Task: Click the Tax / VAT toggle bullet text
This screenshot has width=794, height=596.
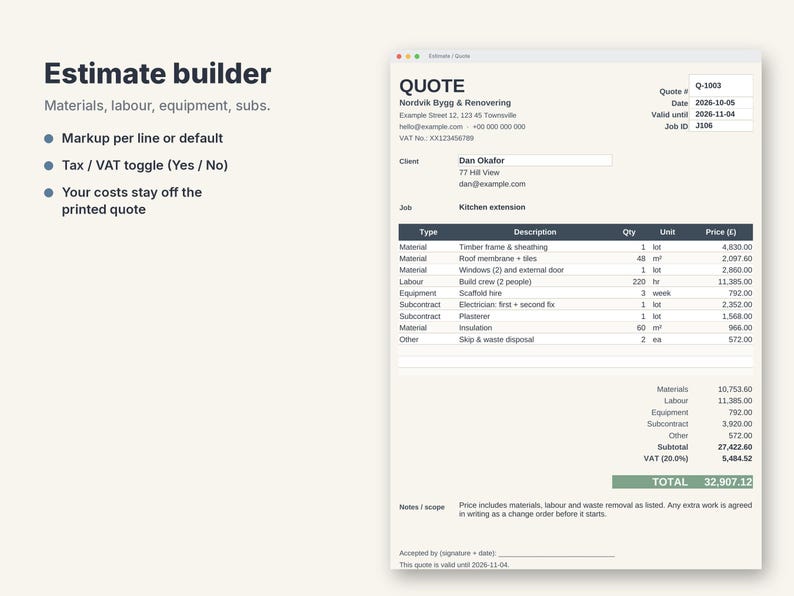Action: click(145, 166)
